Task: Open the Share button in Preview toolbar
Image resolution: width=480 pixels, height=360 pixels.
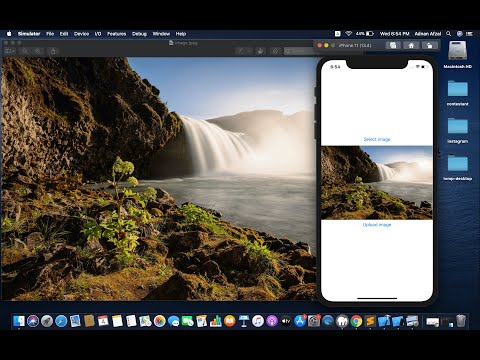Action: pyautogui.click(x=53, y=51)
